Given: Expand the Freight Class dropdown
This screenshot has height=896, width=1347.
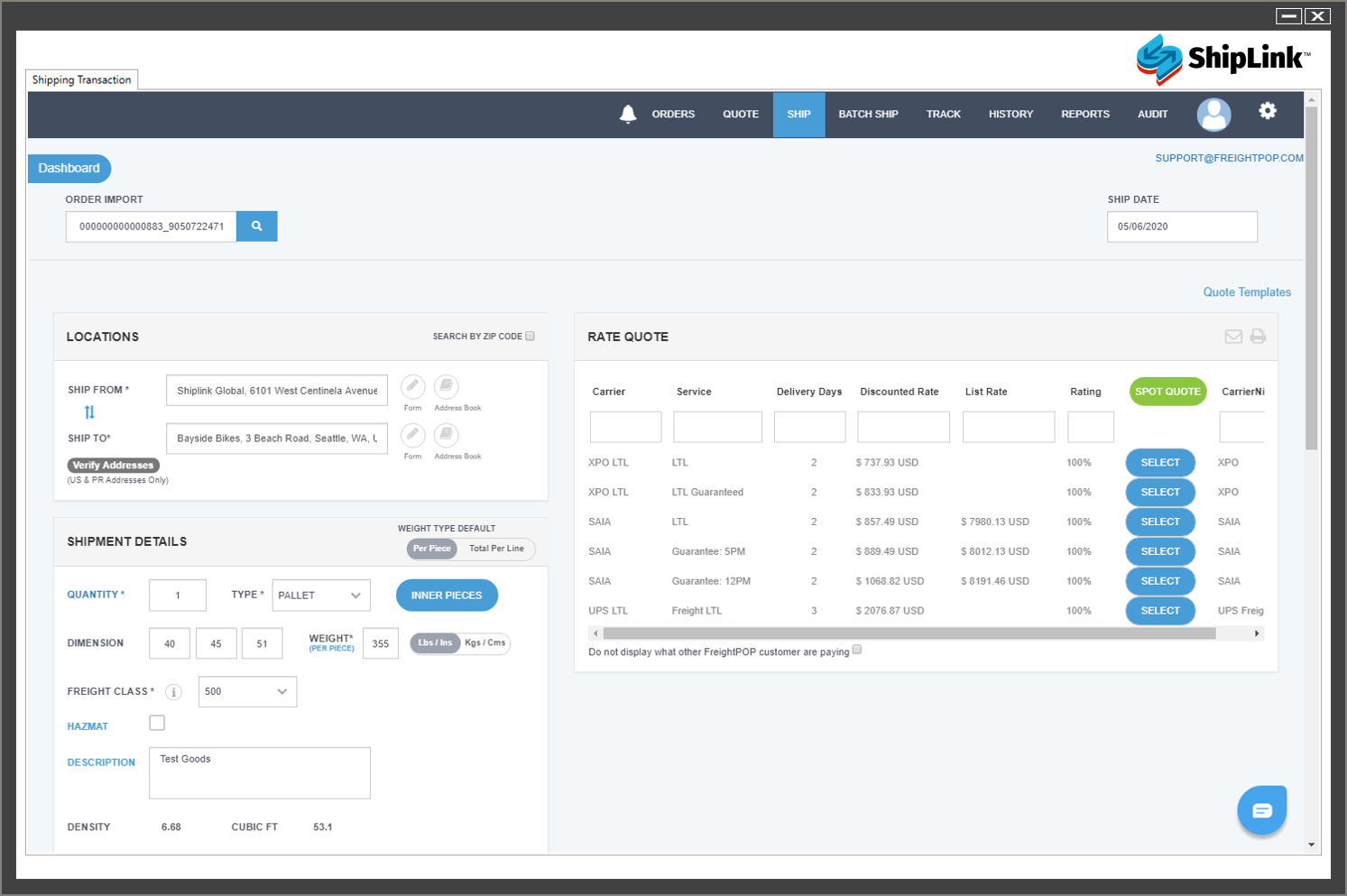Looking at the screenshot, I should tap(247, 692).
